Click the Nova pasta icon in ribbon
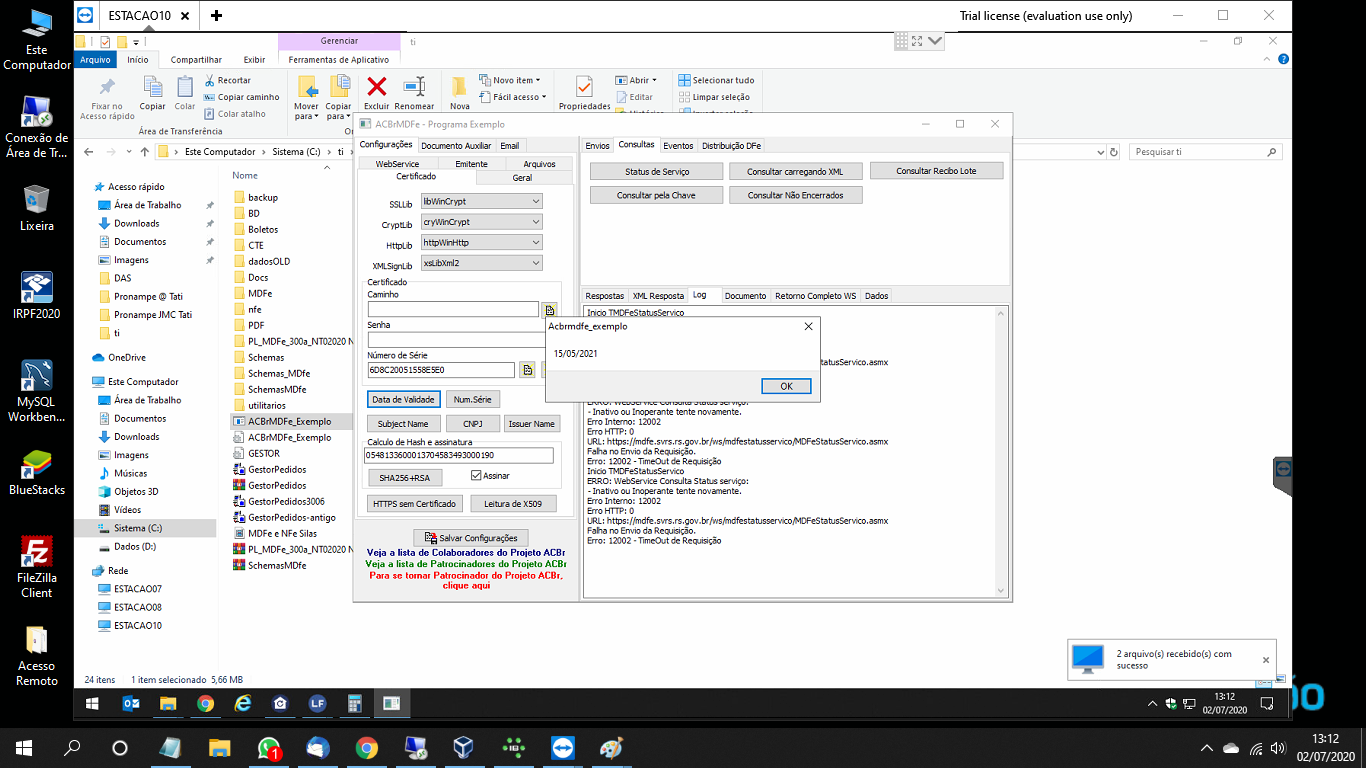The height and width of the screenshot is (768, 1366). point(459,87)
